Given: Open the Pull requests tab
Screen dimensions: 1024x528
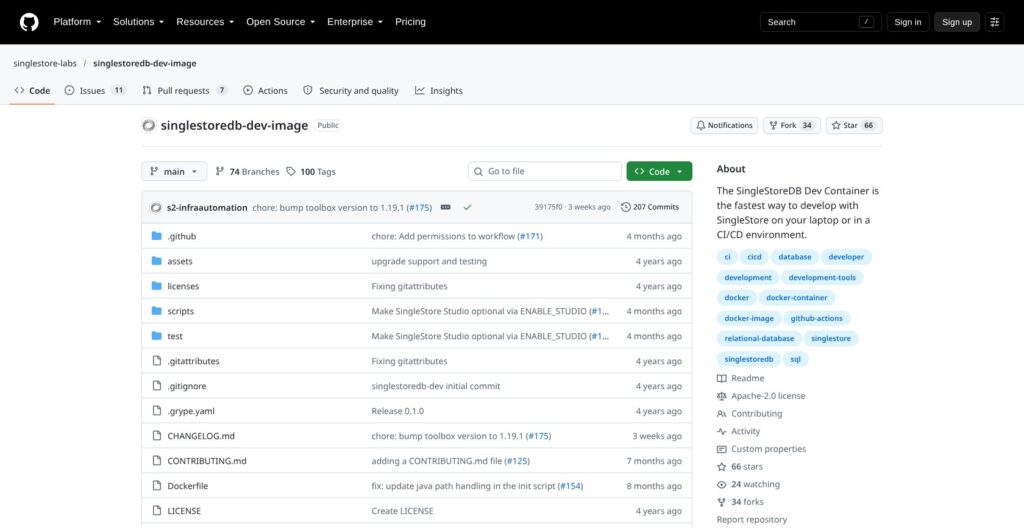Looking at the screenshot, I should (185, 91).
